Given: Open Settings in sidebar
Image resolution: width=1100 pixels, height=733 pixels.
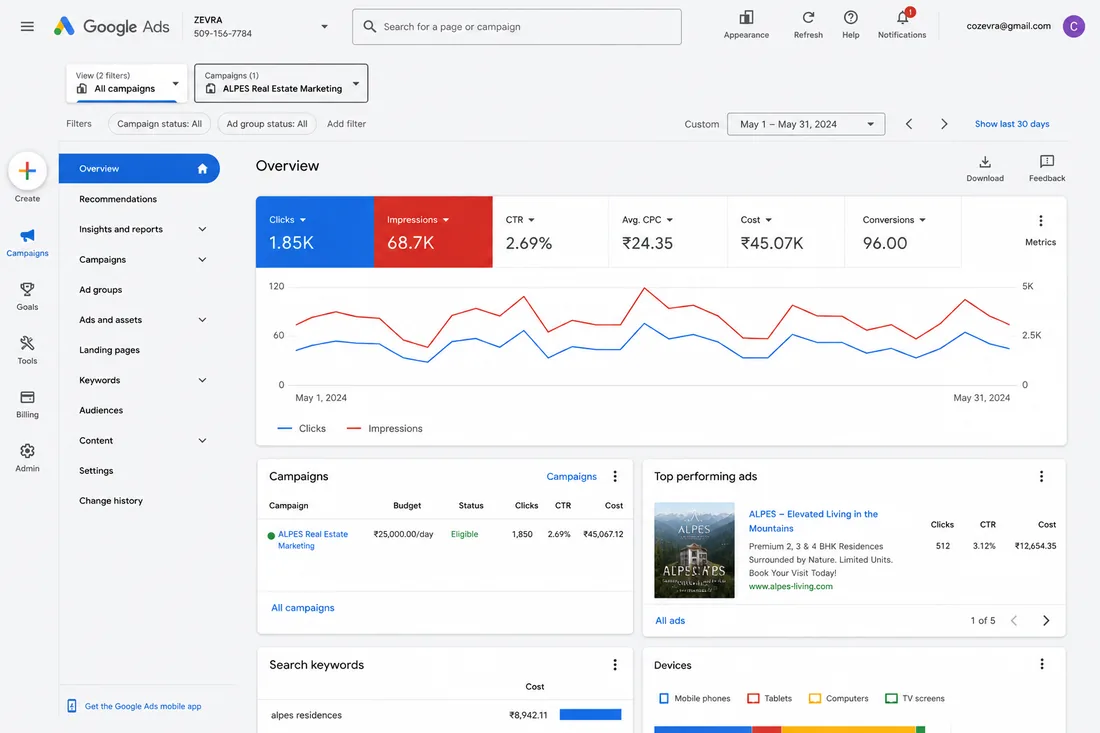Looking at the screenshot, I should 96,471.
